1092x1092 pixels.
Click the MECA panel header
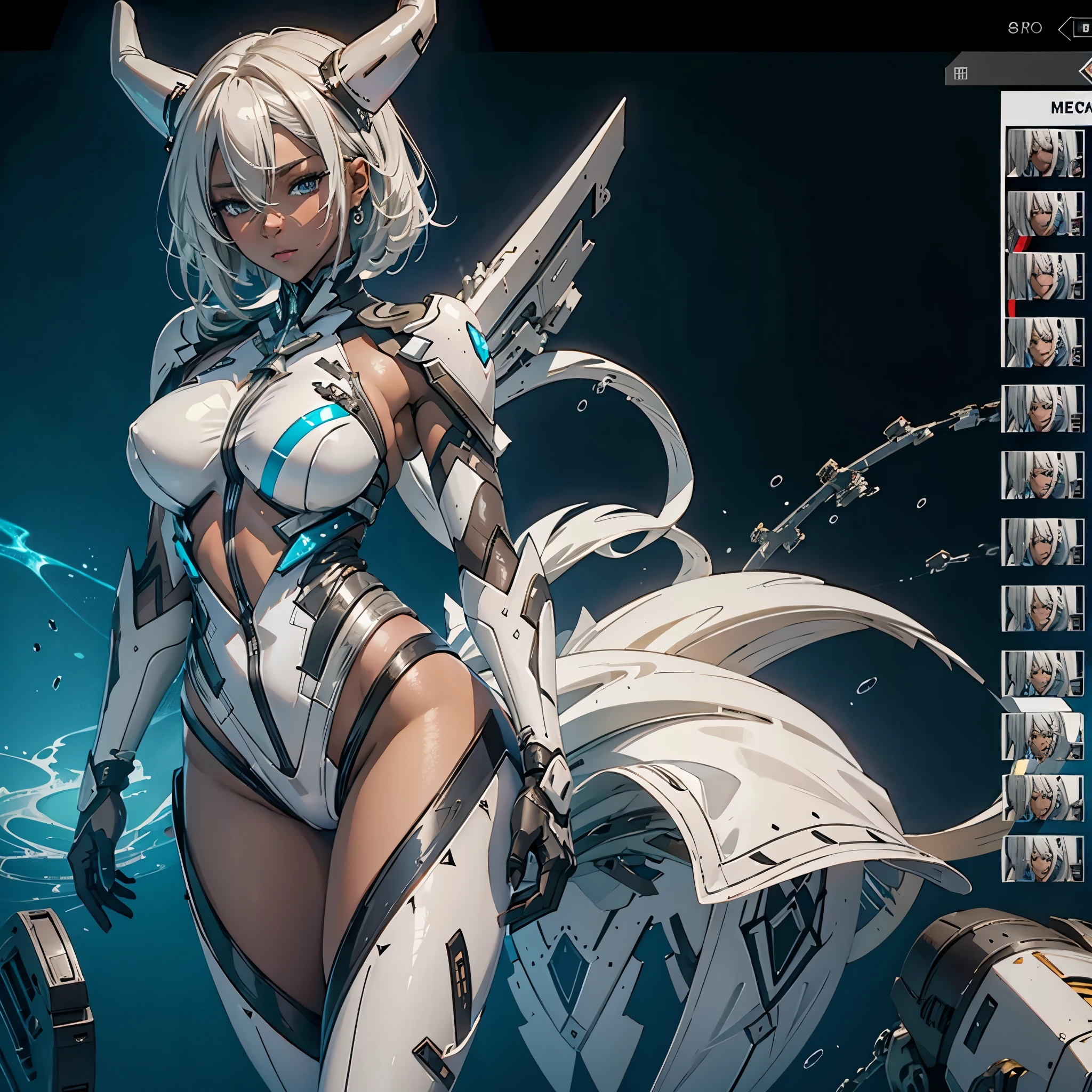(x=1047, y=107)
